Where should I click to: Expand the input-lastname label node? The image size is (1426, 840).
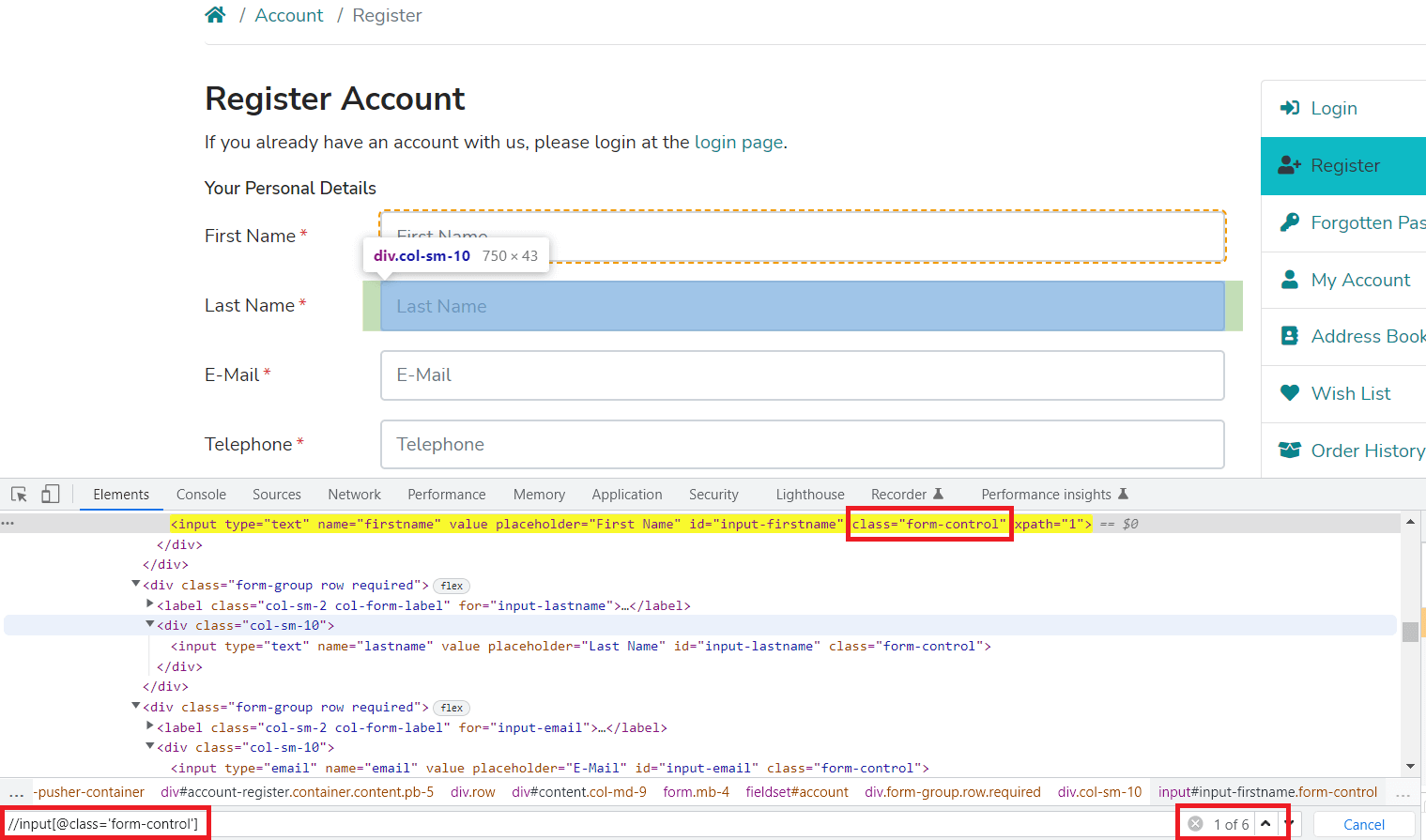150,605
